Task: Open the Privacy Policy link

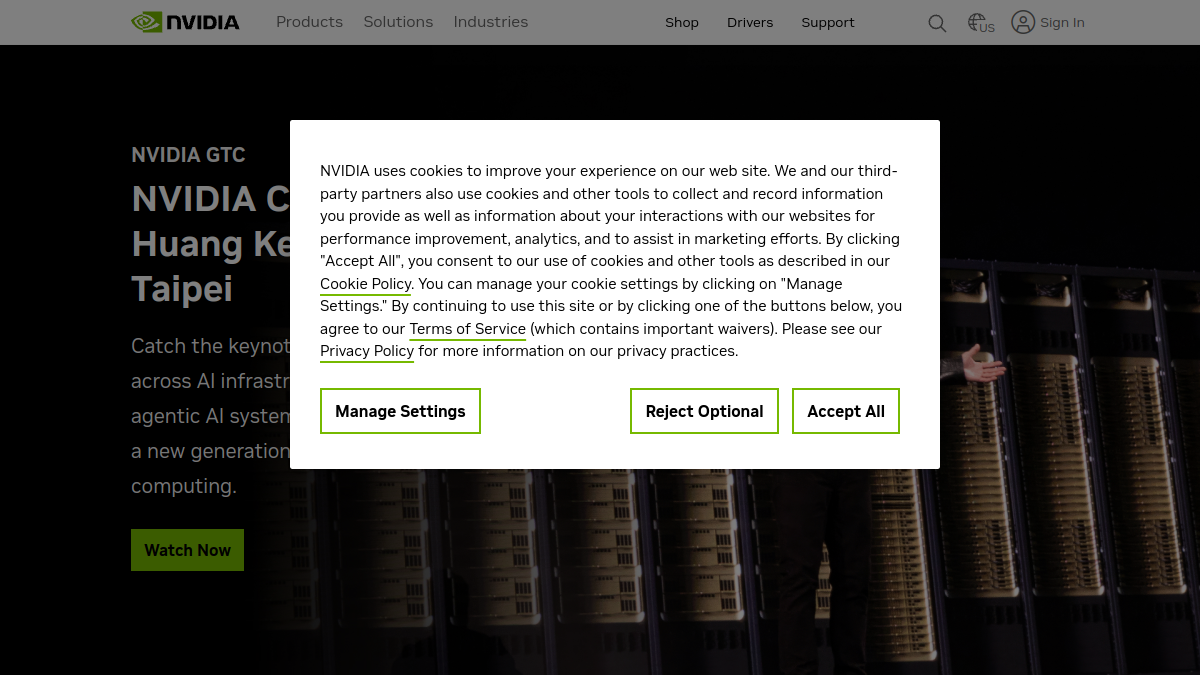Action: [x=367, y=351]
